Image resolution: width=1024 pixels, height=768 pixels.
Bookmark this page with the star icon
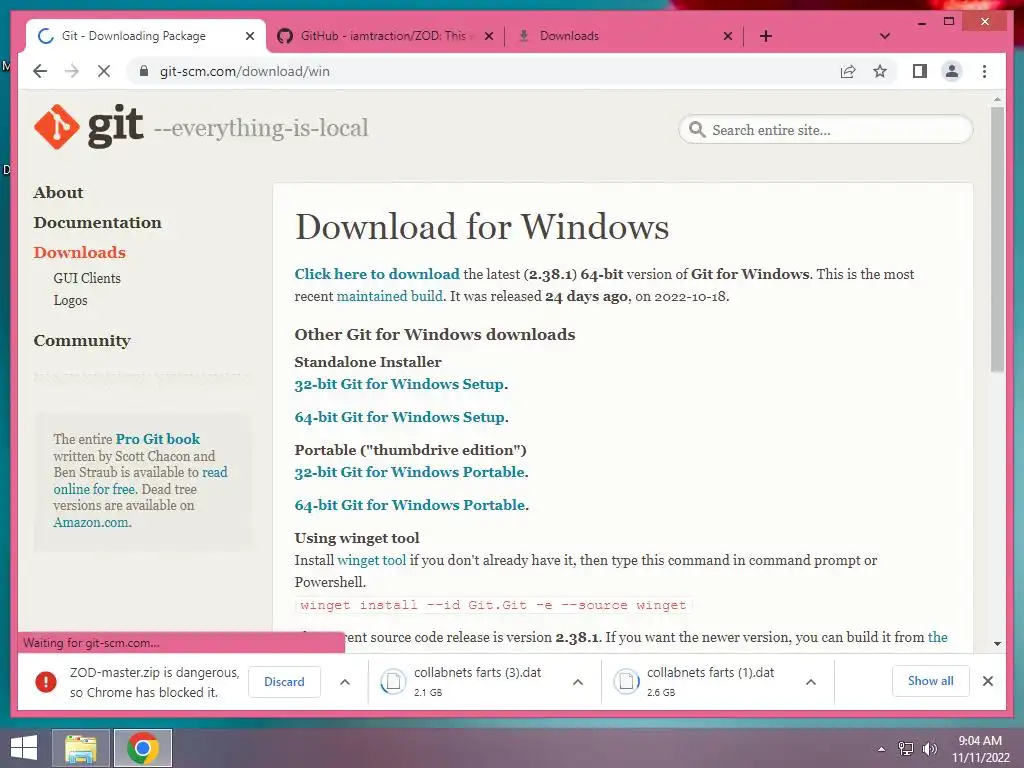click(880, 71)
